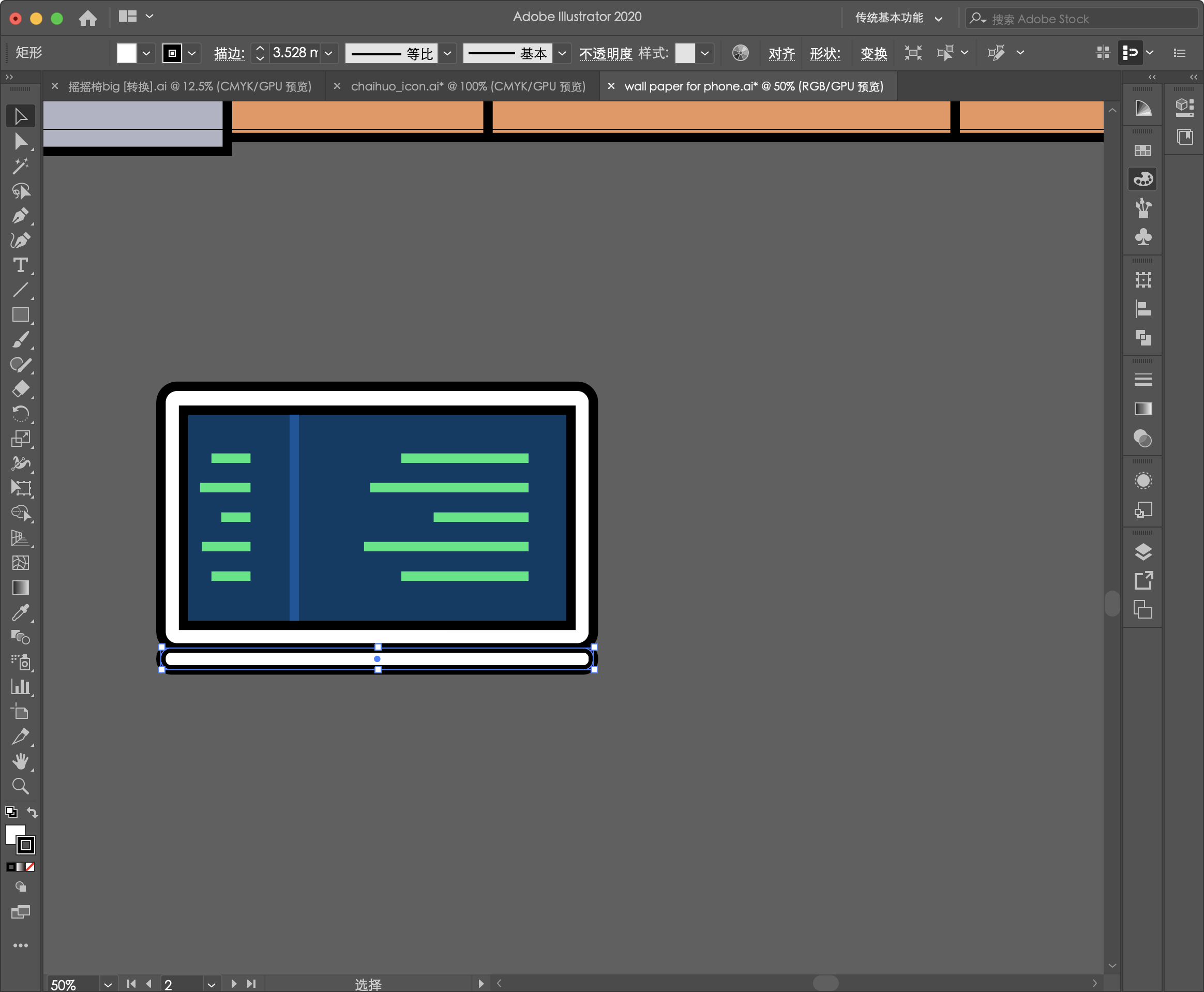Select the Blend tool
The width and height of the screenshot is (1204, 992).
[21, 637]
